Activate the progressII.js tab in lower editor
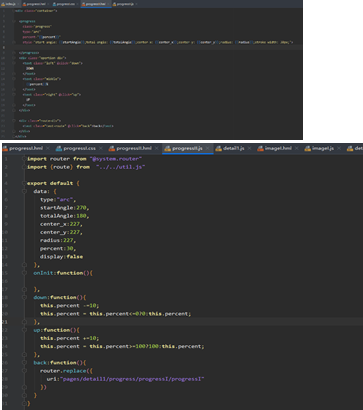This screenshot has height=410, width=363. coord(187,148)
